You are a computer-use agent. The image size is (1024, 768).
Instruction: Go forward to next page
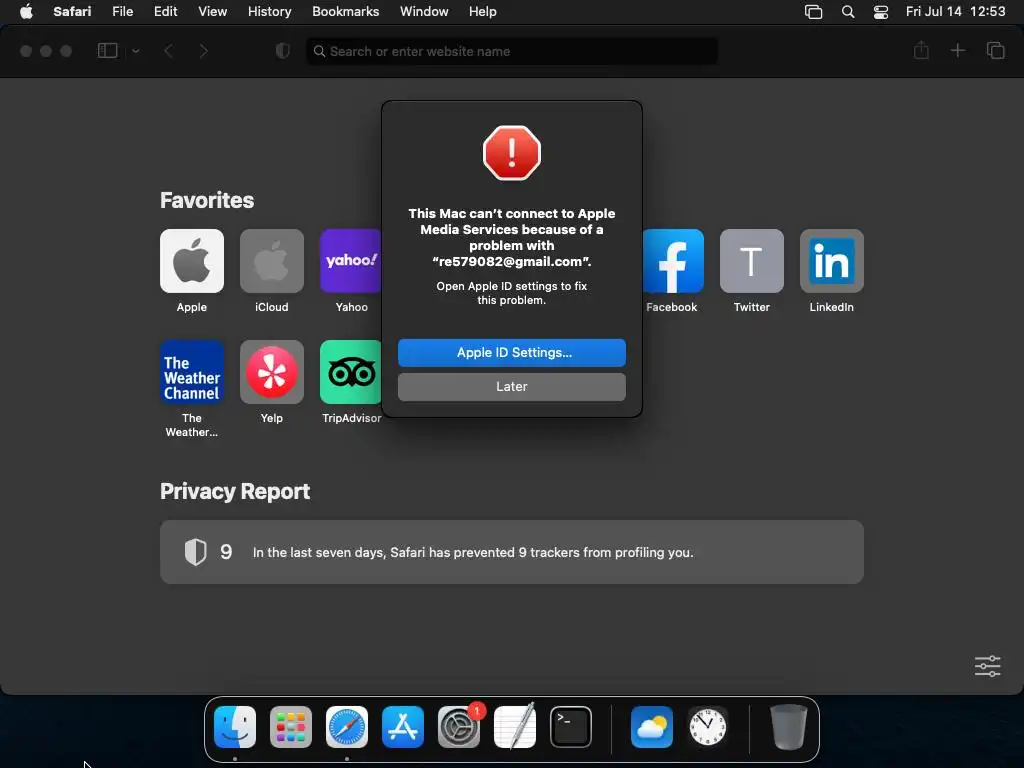203,51
